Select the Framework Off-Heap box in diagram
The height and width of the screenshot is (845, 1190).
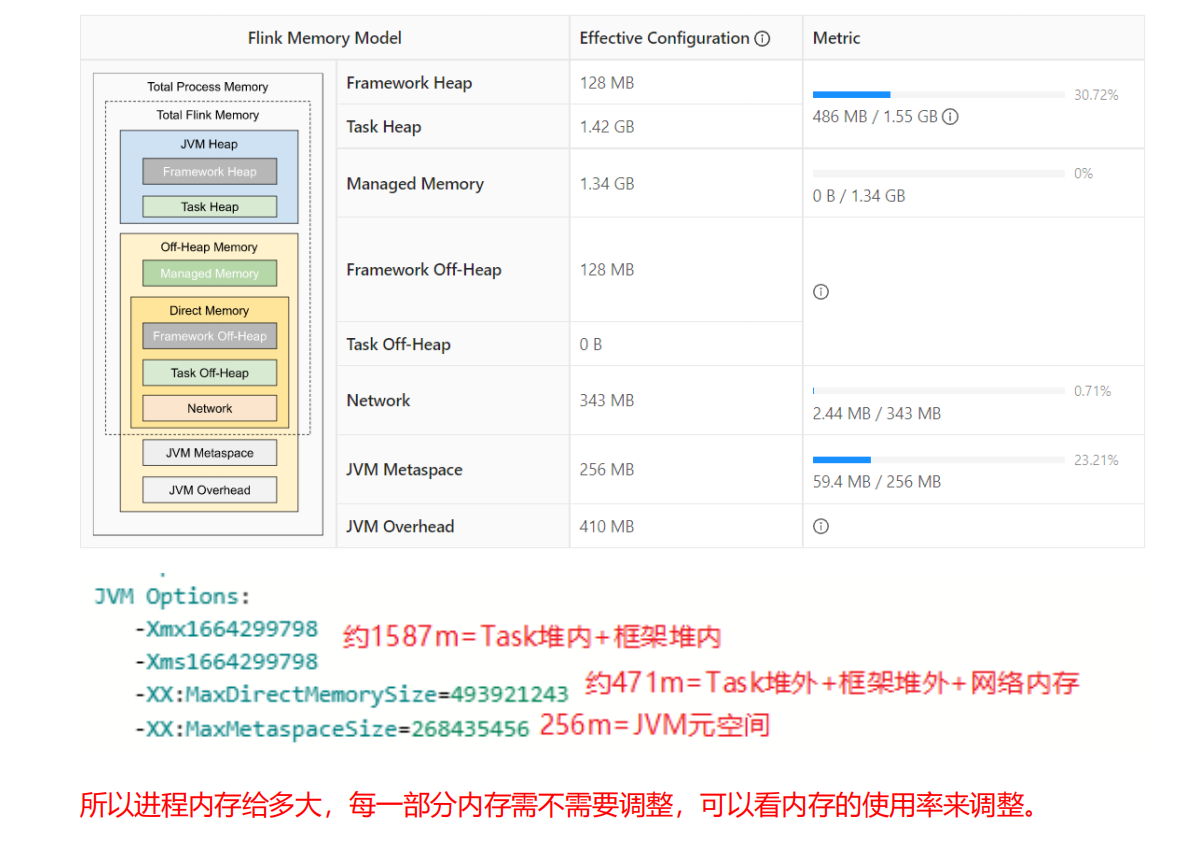(x=209, y=336)
